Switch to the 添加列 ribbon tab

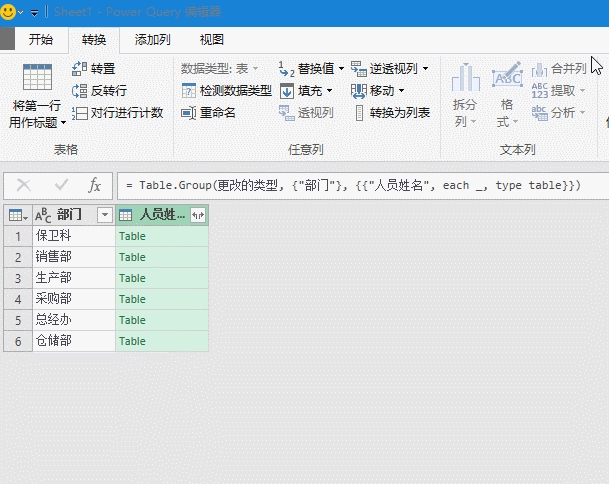153,40
